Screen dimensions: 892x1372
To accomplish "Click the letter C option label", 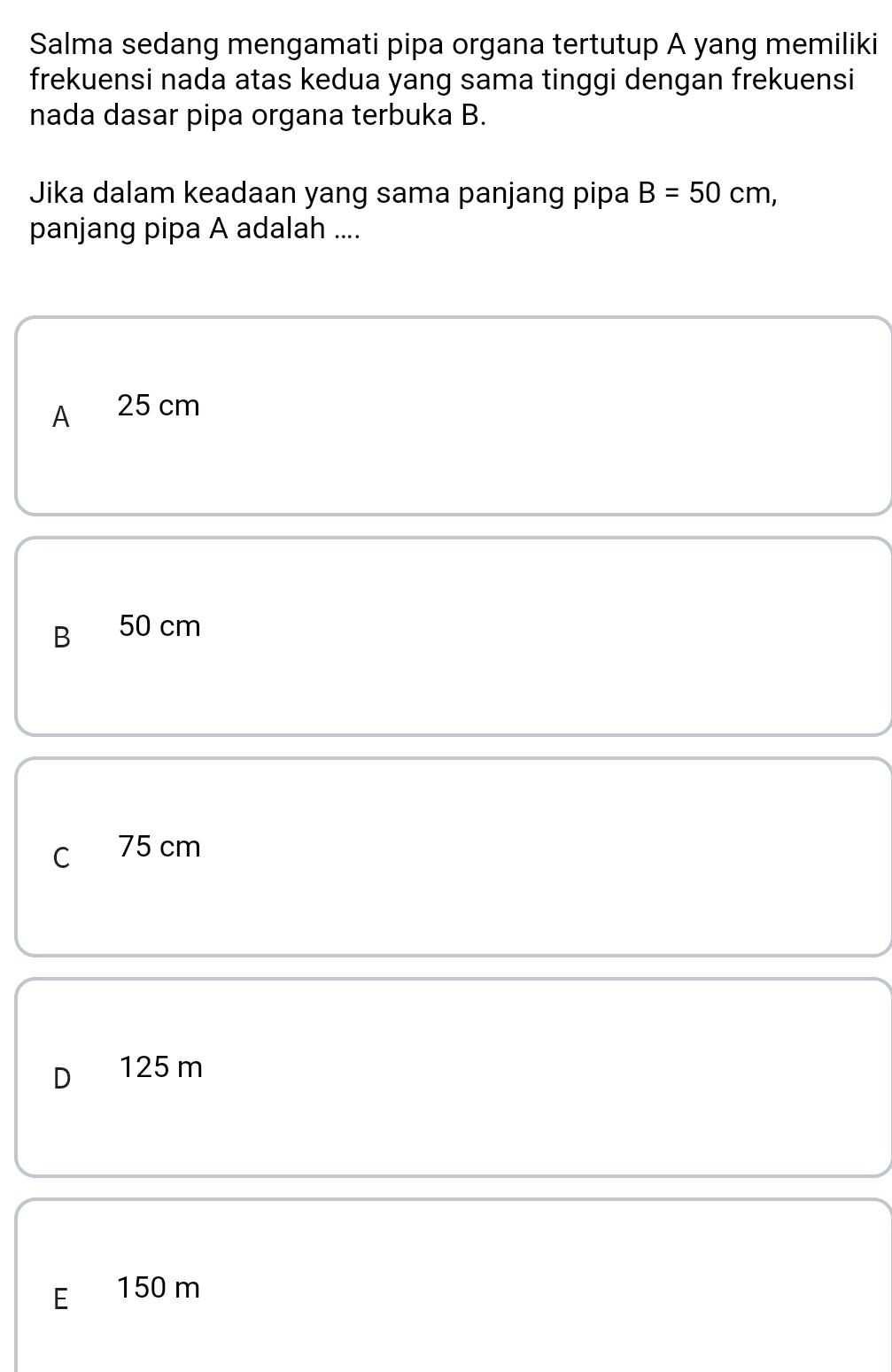I will (60, 858).
